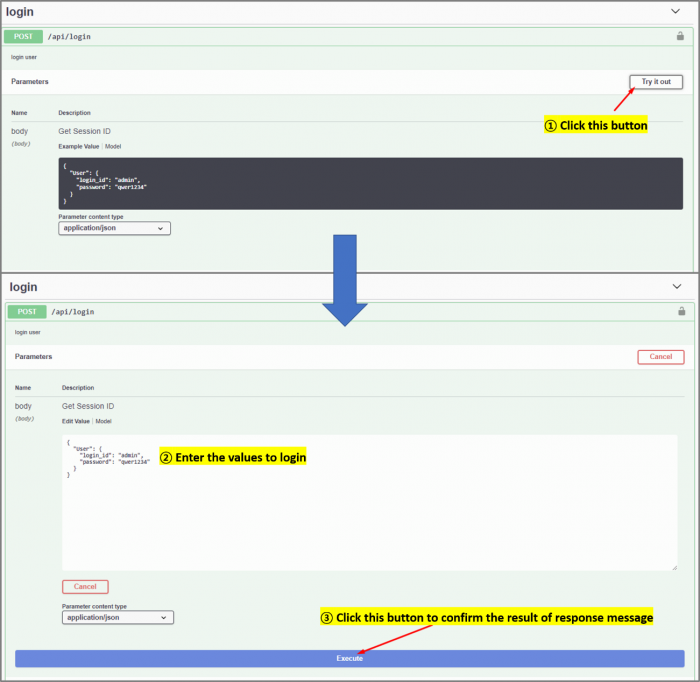Click the POST badge beside Try it out panel

pos(24,36)
